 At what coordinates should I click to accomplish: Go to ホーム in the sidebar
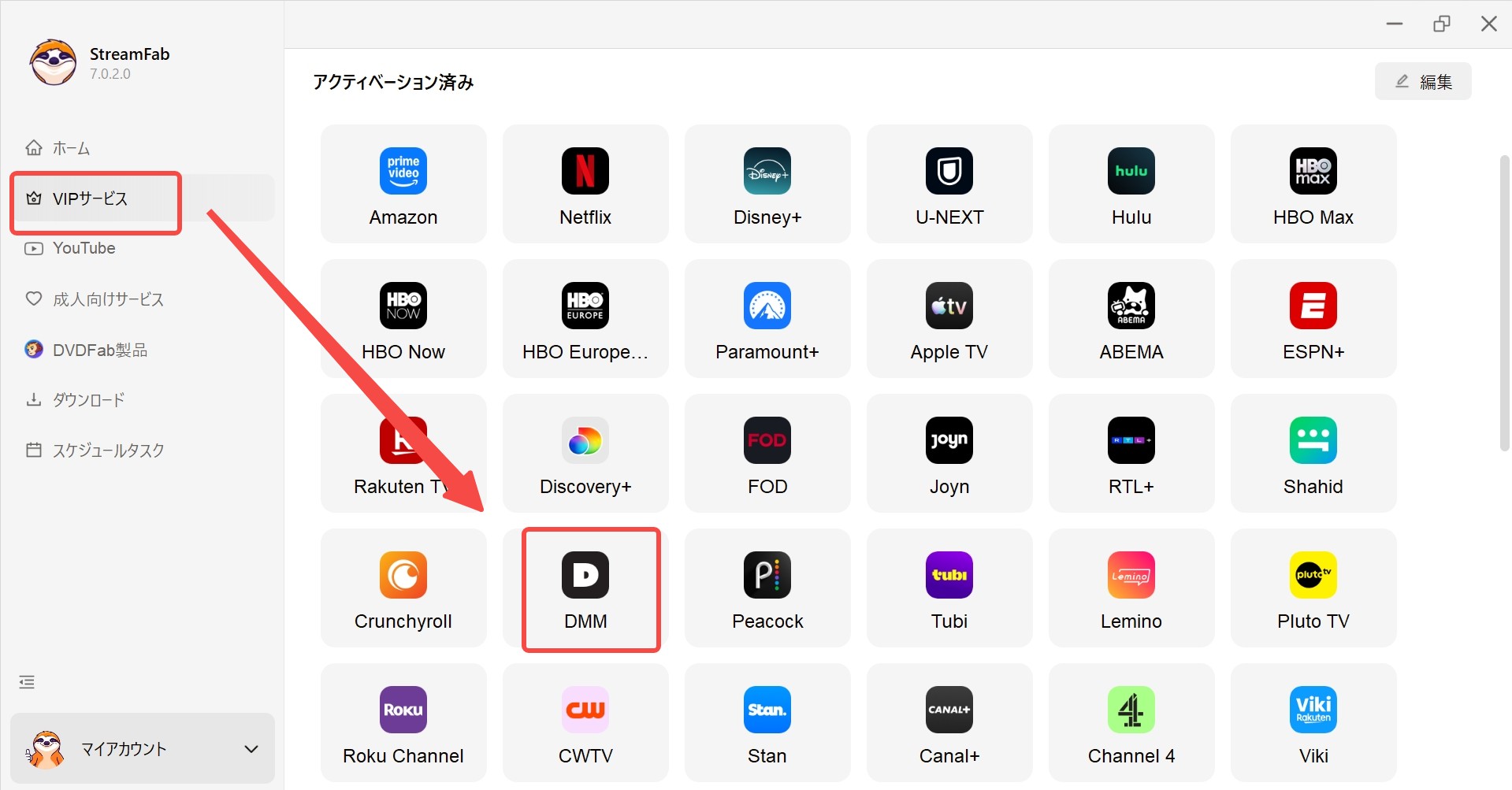point(142,148)
